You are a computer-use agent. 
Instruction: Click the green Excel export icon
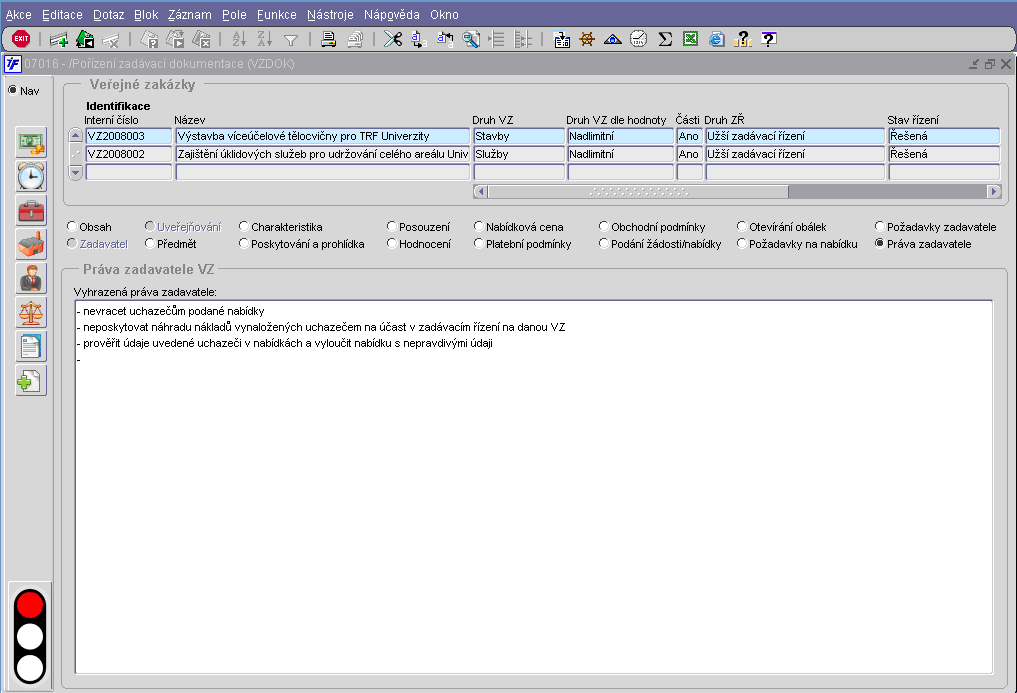tap(690, 39)
